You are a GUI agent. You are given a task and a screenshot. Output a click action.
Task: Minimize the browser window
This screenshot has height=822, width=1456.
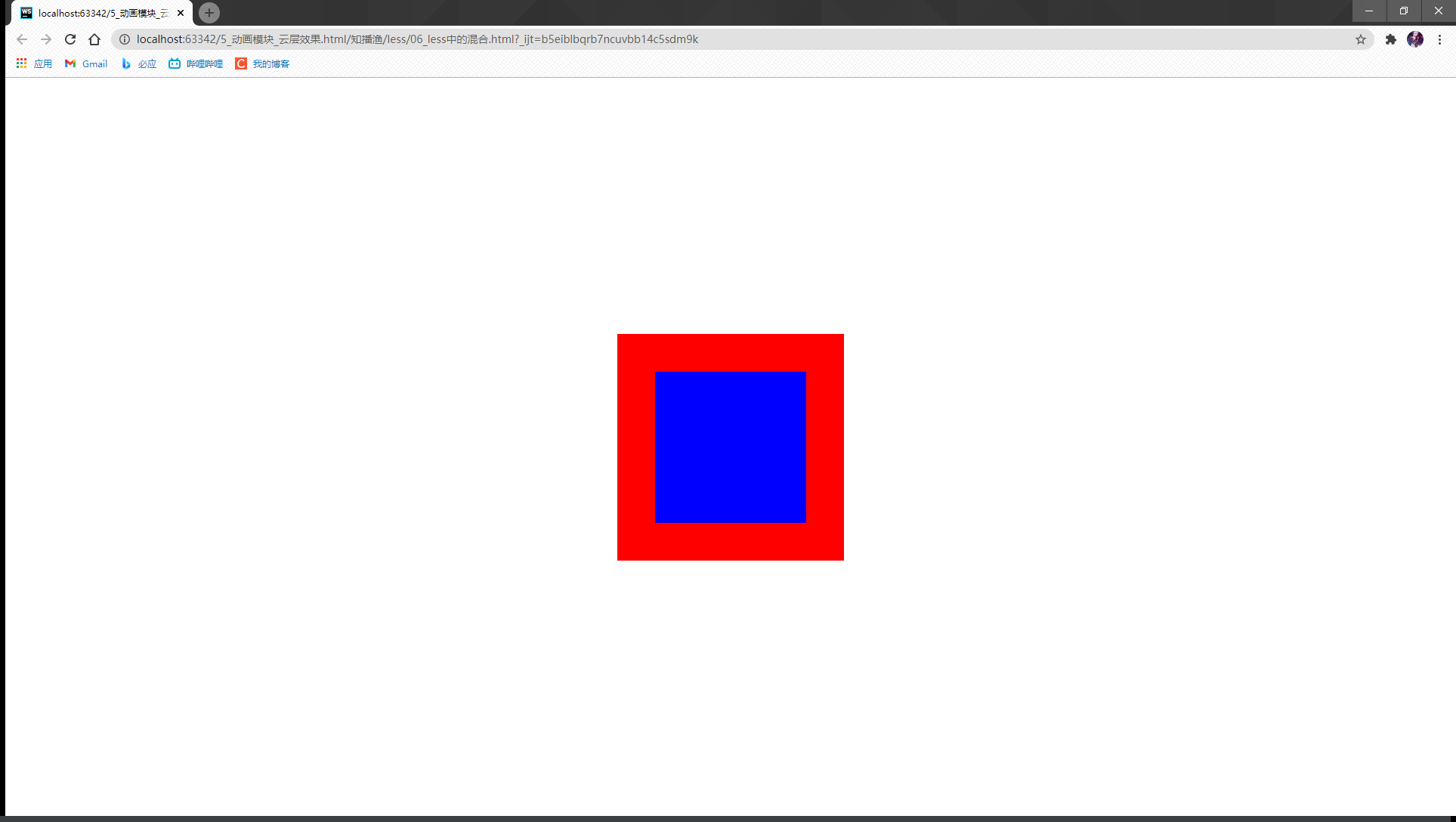pos(1368,11)
